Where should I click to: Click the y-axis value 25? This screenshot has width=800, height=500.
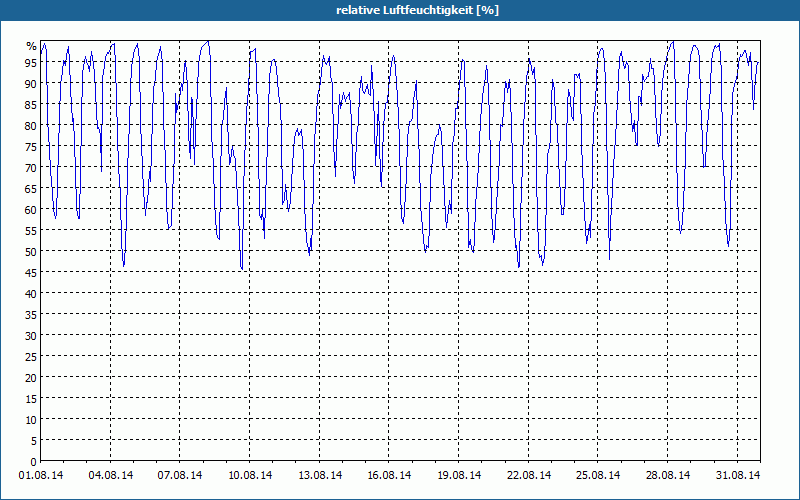coord(31,356)
